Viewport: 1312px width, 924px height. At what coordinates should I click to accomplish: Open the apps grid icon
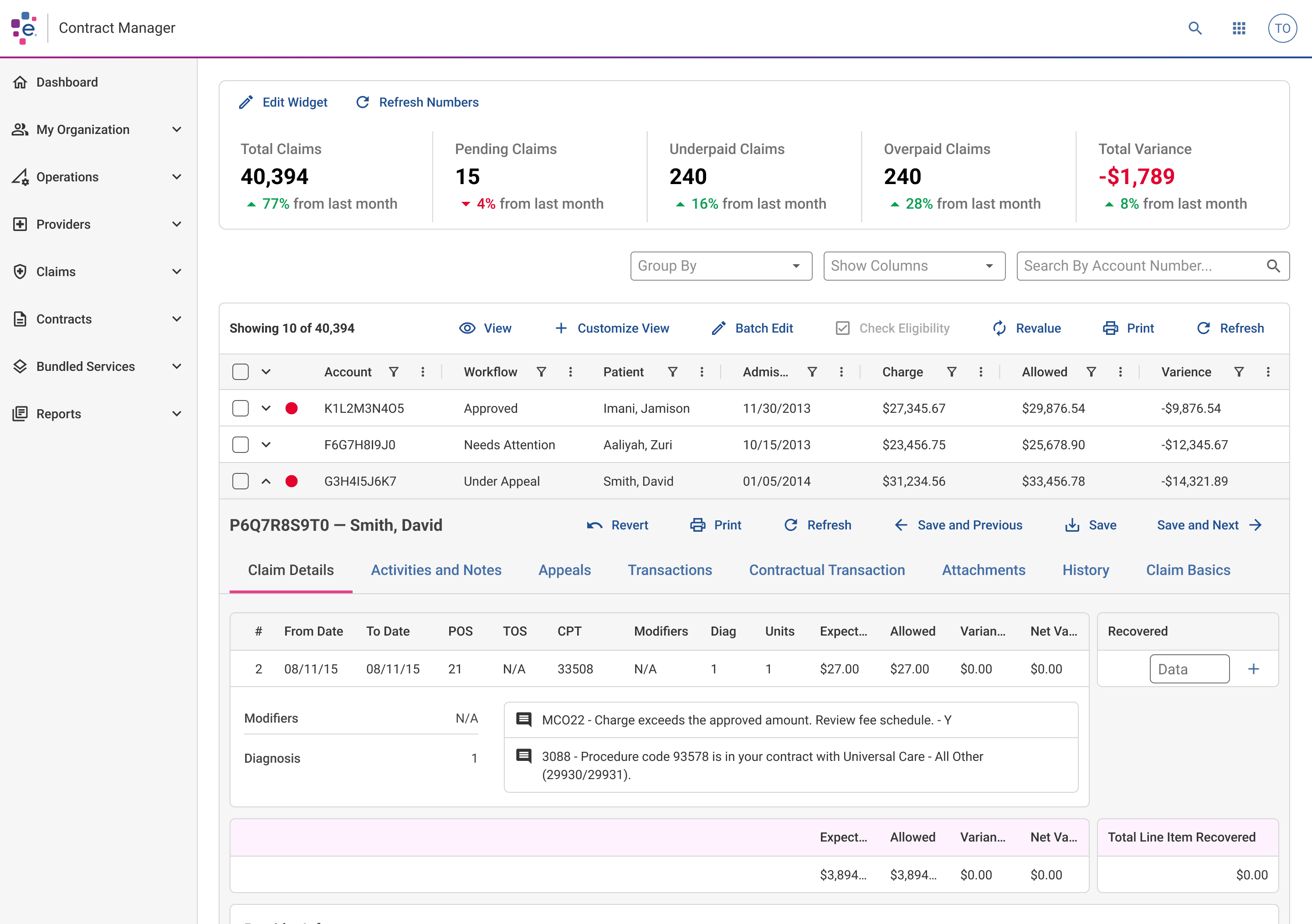pyautogui.click(x=1239, y=28)
